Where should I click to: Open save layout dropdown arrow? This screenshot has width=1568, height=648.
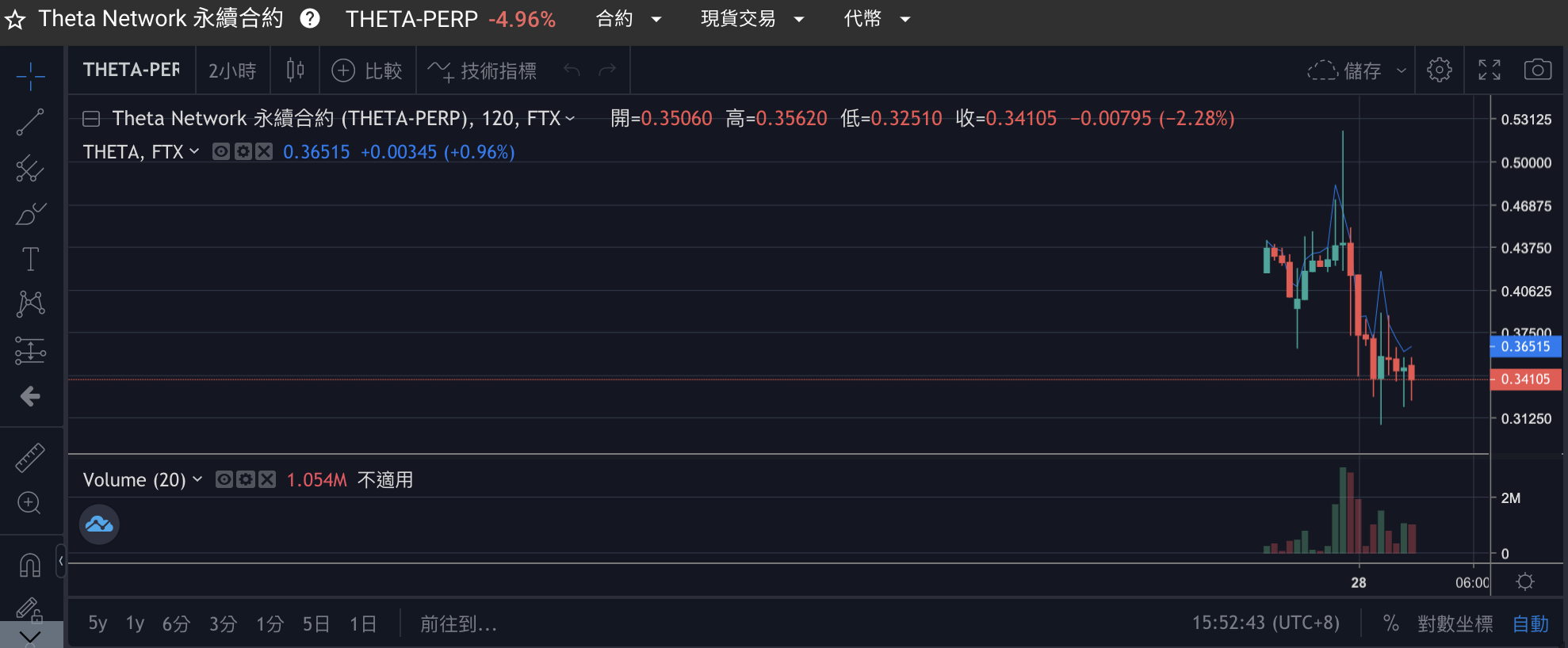pos(1401,71)
